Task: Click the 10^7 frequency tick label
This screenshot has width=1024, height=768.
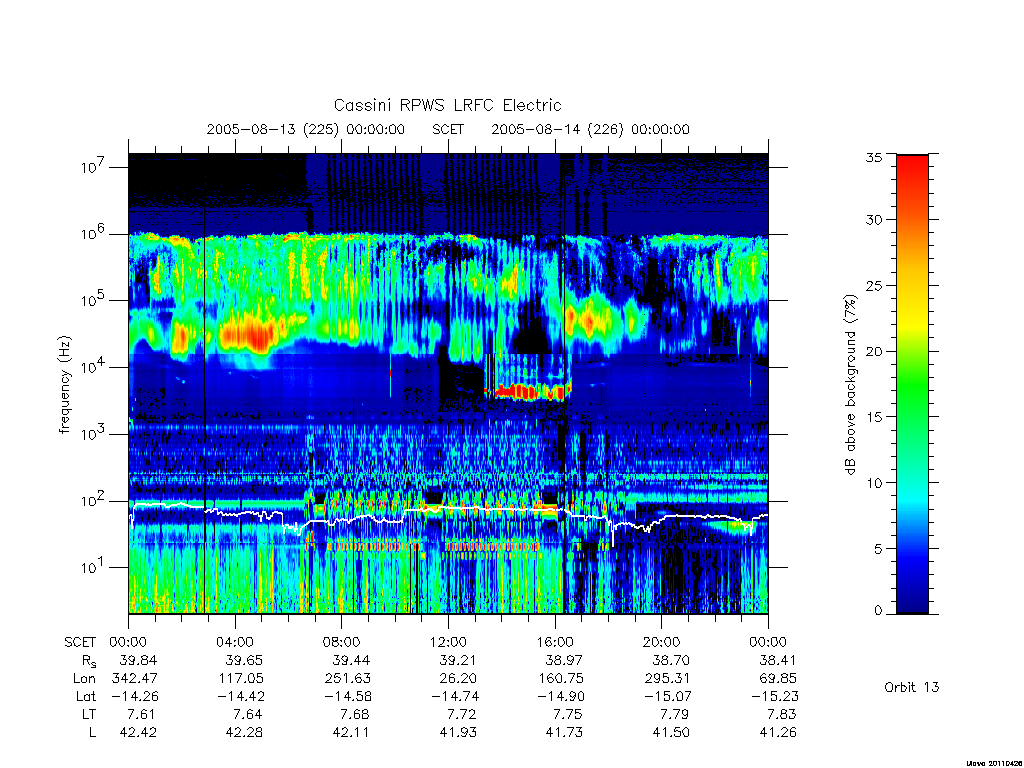Action: pyautogui.click(x=94, y=166)
